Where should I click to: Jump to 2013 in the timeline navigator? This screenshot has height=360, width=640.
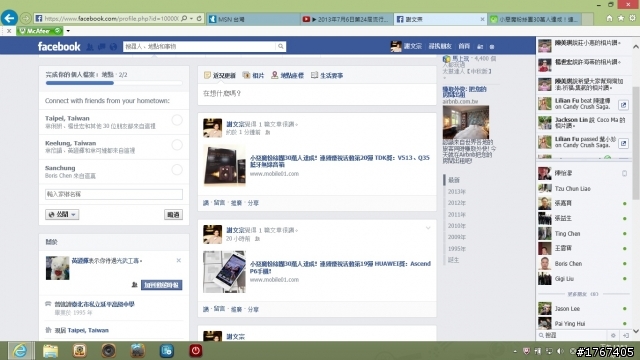pos(457,191)
